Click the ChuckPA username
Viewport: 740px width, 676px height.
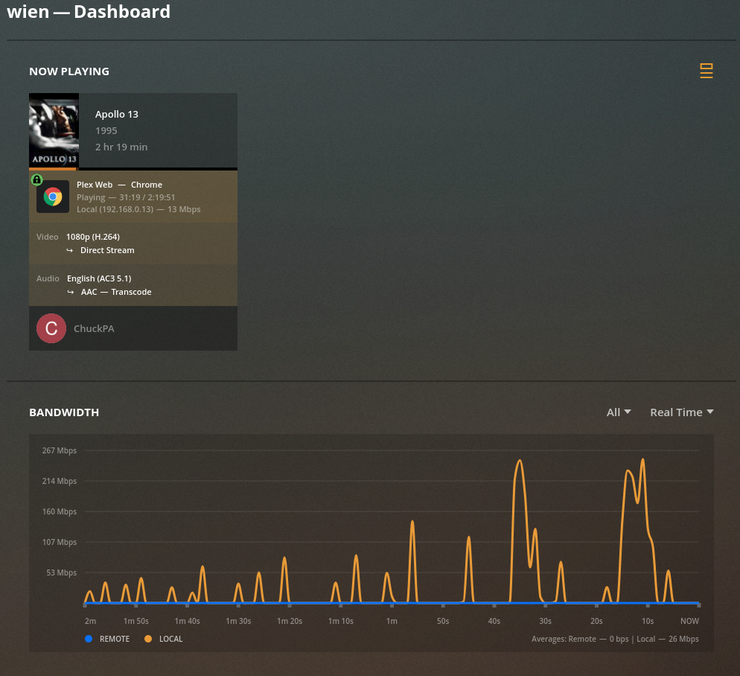click(x=94, y=329)
